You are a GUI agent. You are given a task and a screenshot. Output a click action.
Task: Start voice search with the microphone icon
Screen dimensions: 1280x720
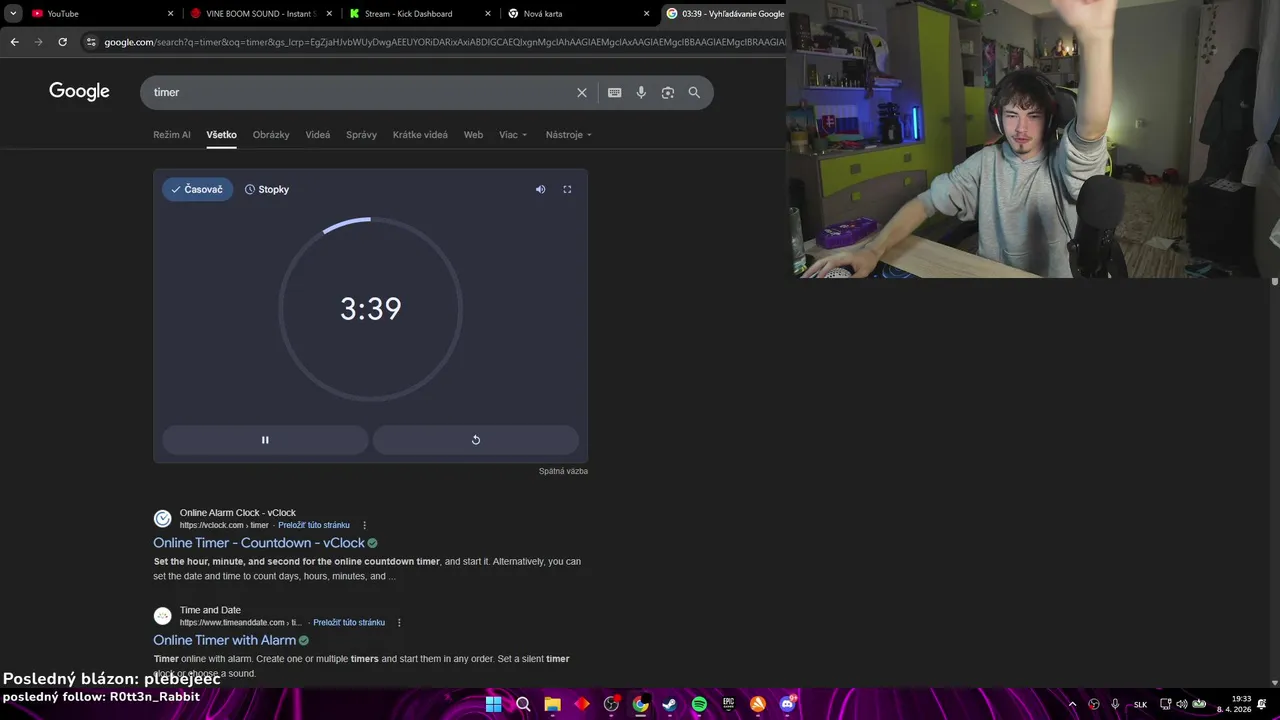tap(641, 92)
